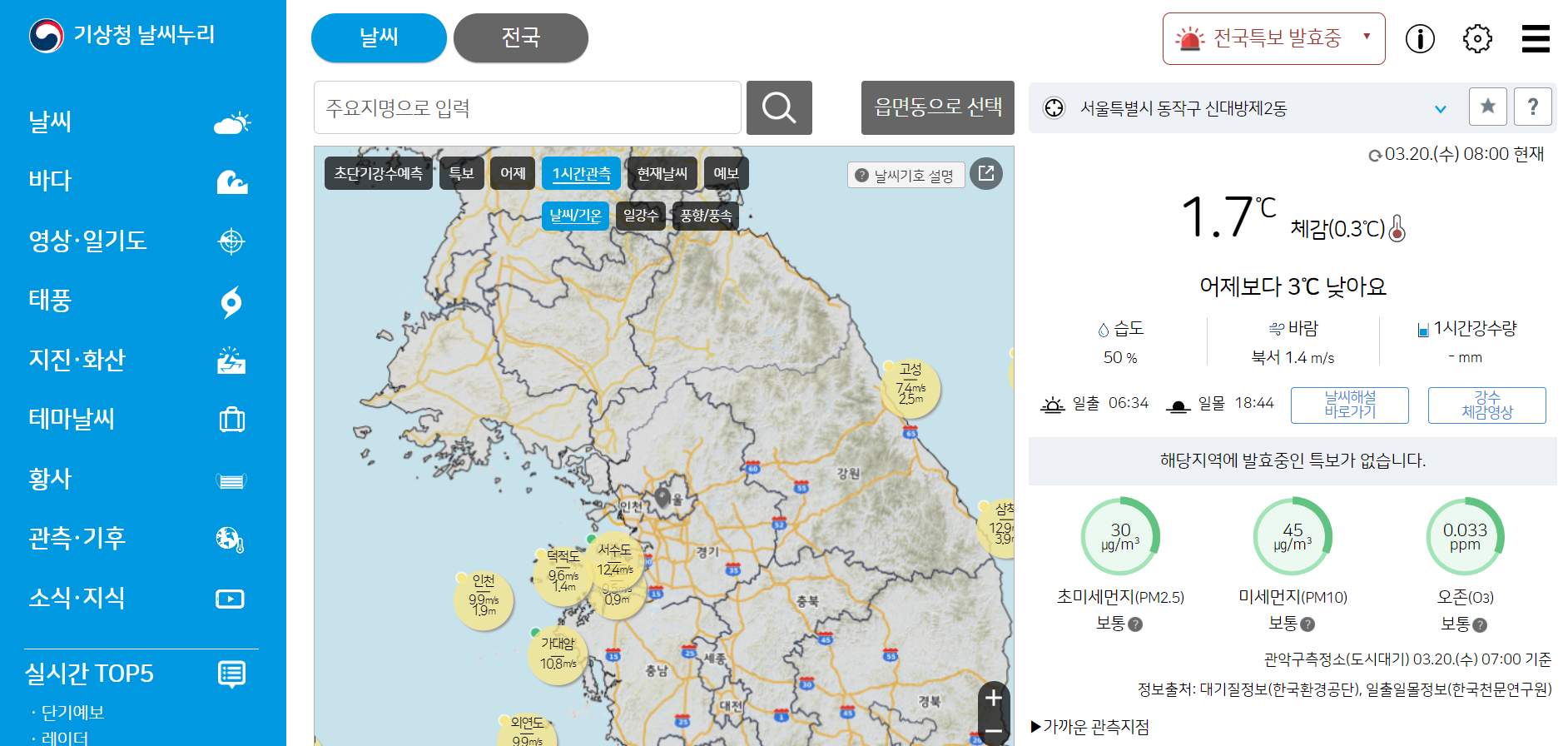Click the search magnifier button
This screenshot has height=746, width=1568.
click(779, 107)
